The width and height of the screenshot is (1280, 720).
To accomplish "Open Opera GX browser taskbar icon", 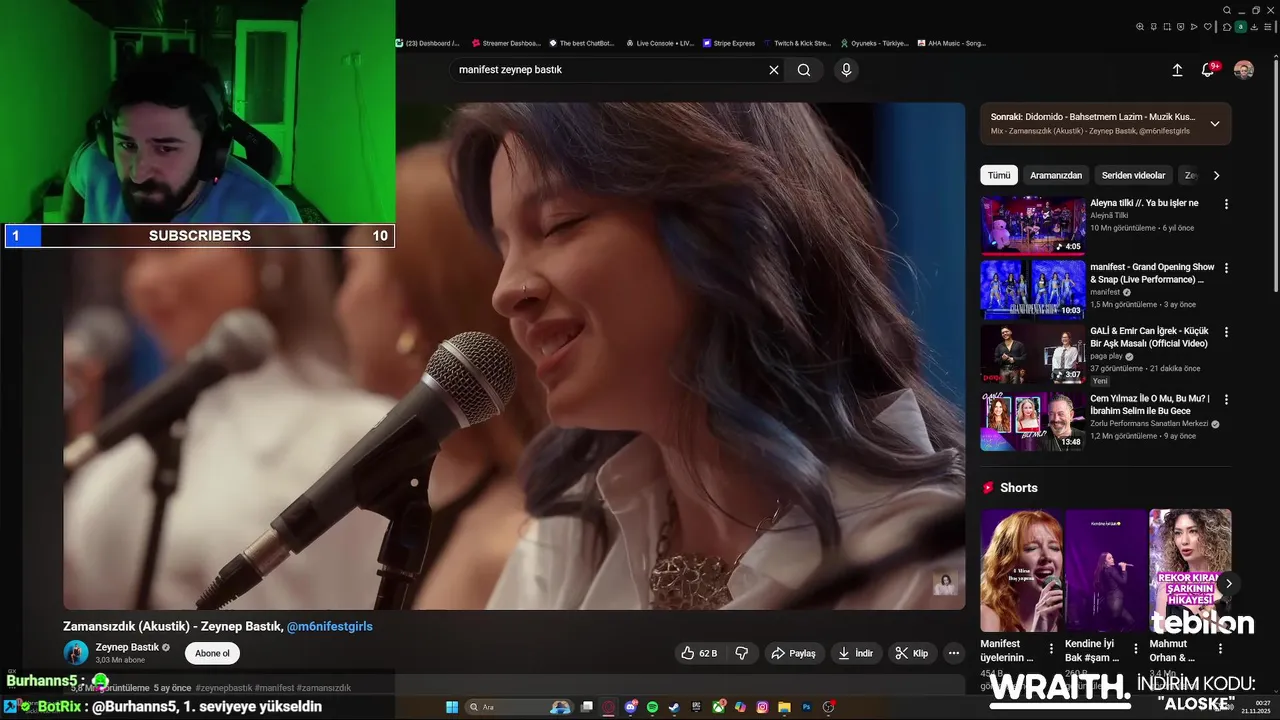I will tap(608, 707).
